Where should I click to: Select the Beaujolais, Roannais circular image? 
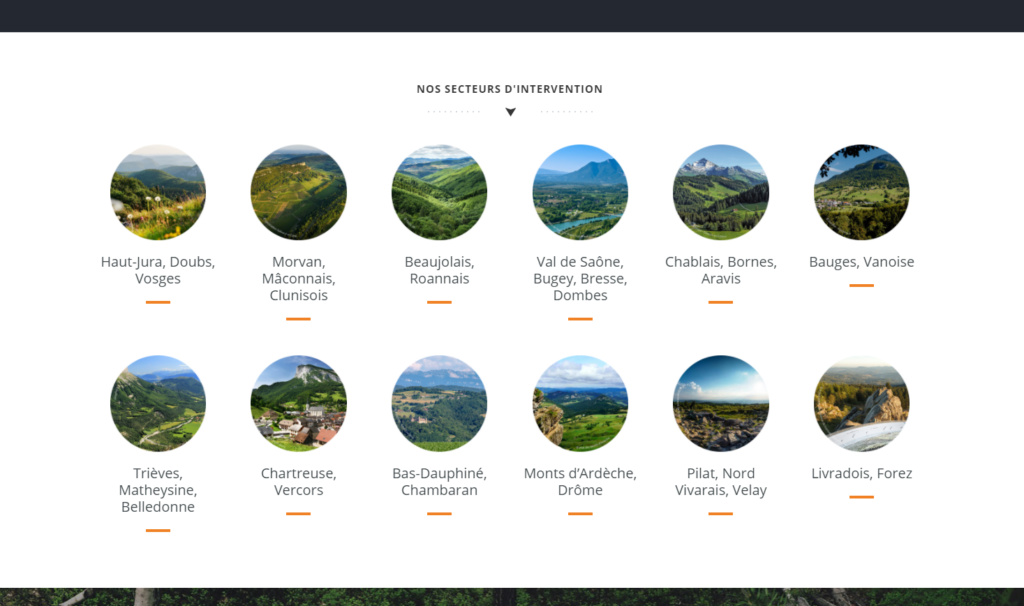(439, 192)
